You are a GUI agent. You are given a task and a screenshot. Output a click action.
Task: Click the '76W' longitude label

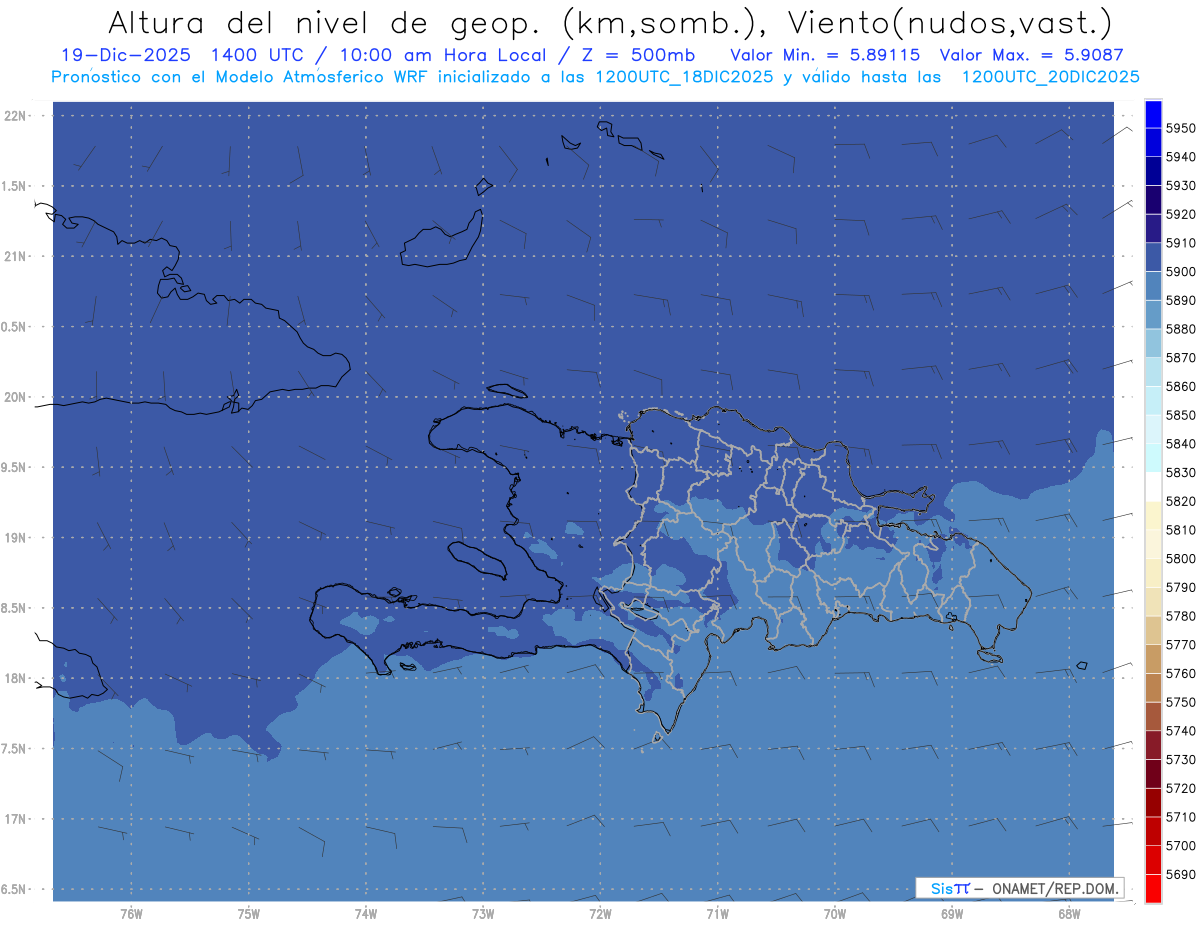pos(131,913)
